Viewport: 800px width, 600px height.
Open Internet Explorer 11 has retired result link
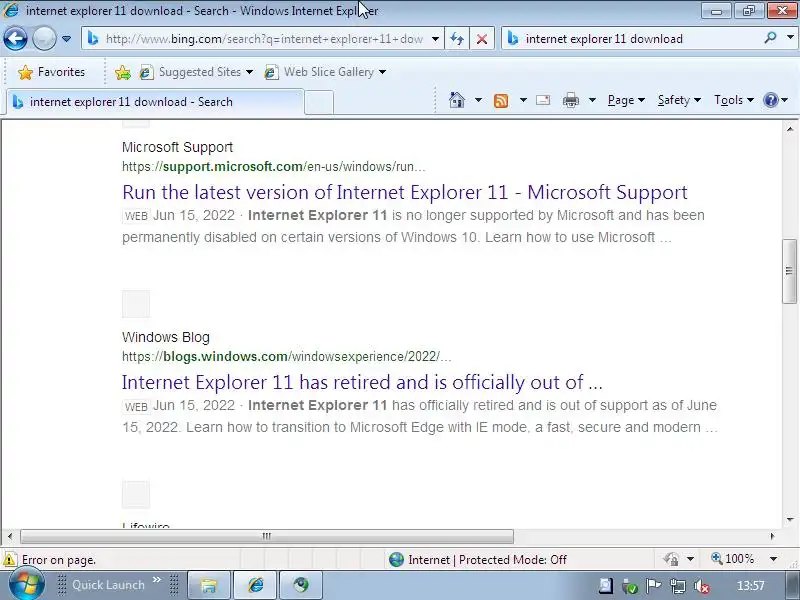coord(362,382)
